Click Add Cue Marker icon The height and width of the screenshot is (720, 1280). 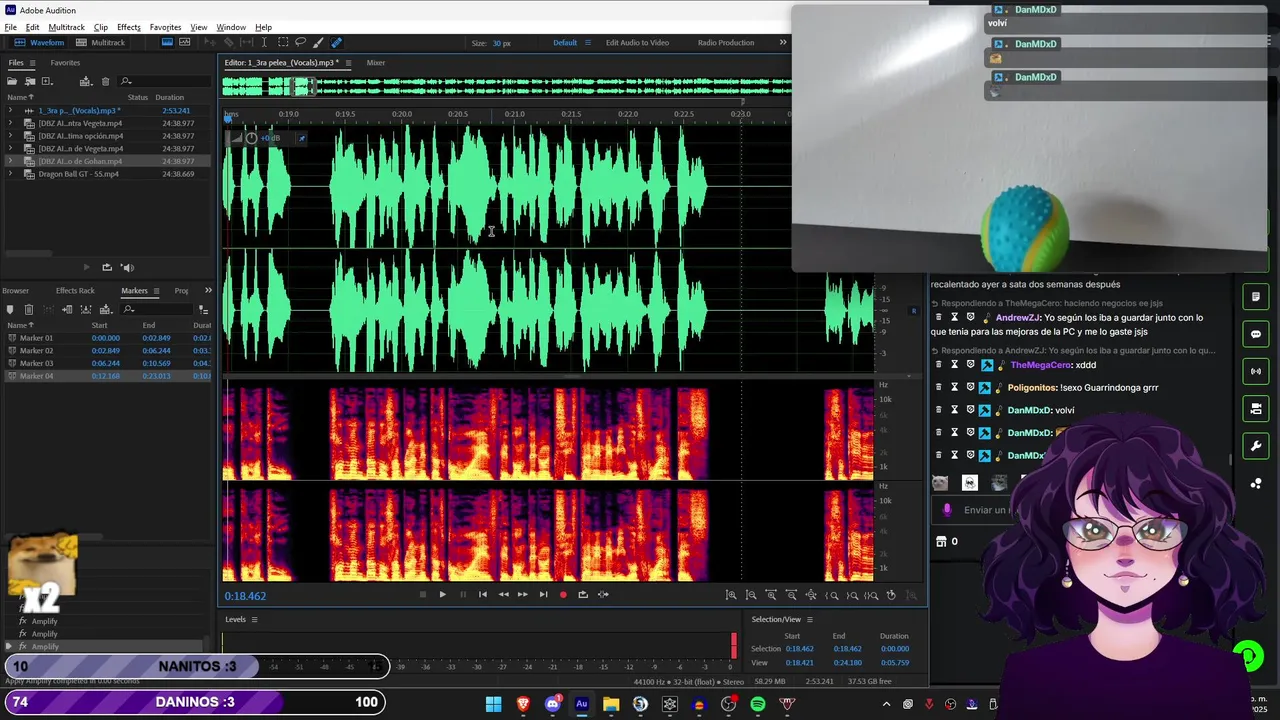pos(10,310)
